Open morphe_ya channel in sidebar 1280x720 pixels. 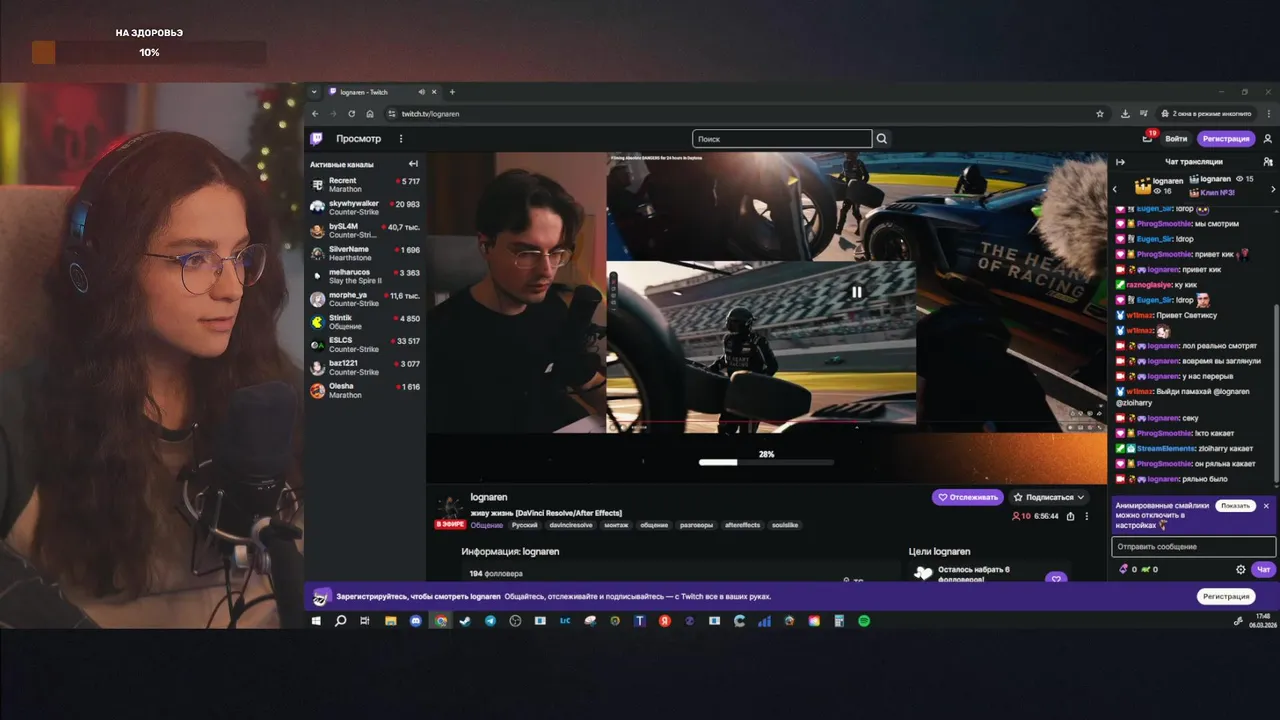[x=365, y=299]
